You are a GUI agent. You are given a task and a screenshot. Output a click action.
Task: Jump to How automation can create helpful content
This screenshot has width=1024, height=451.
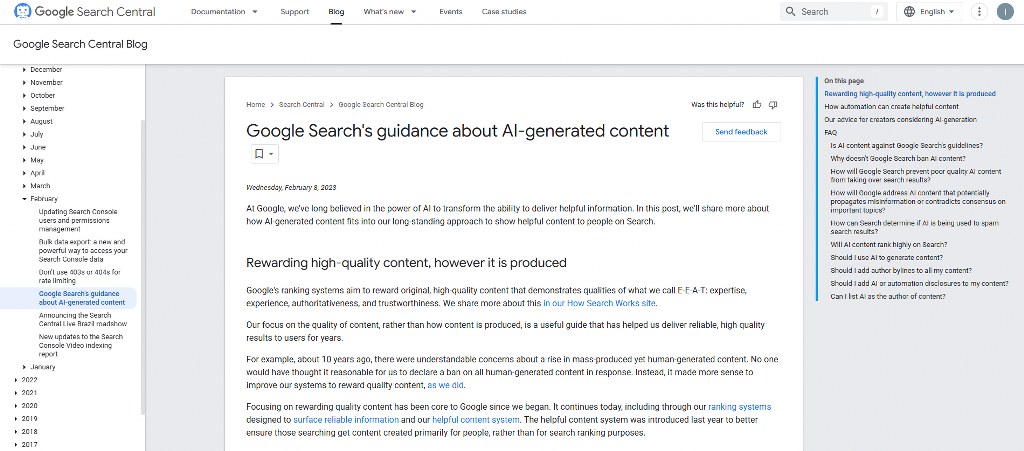[x=891, y=106]
